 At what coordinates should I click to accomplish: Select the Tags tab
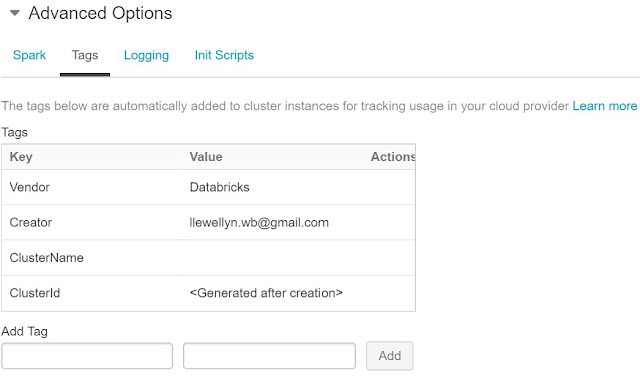(85, 55)
